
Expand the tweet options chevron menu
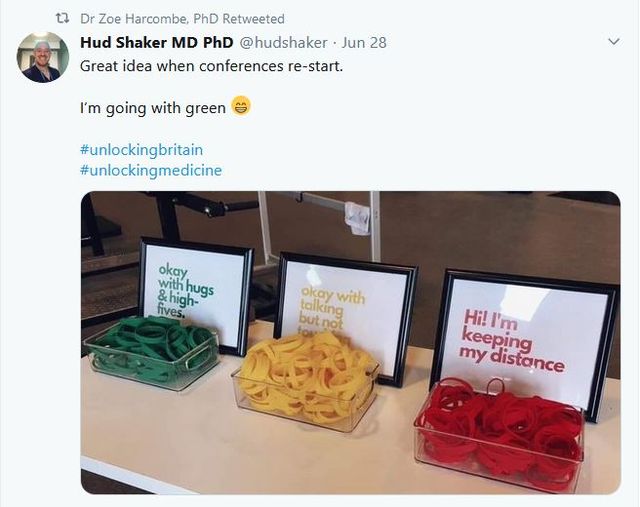click(x=613, y=42)
